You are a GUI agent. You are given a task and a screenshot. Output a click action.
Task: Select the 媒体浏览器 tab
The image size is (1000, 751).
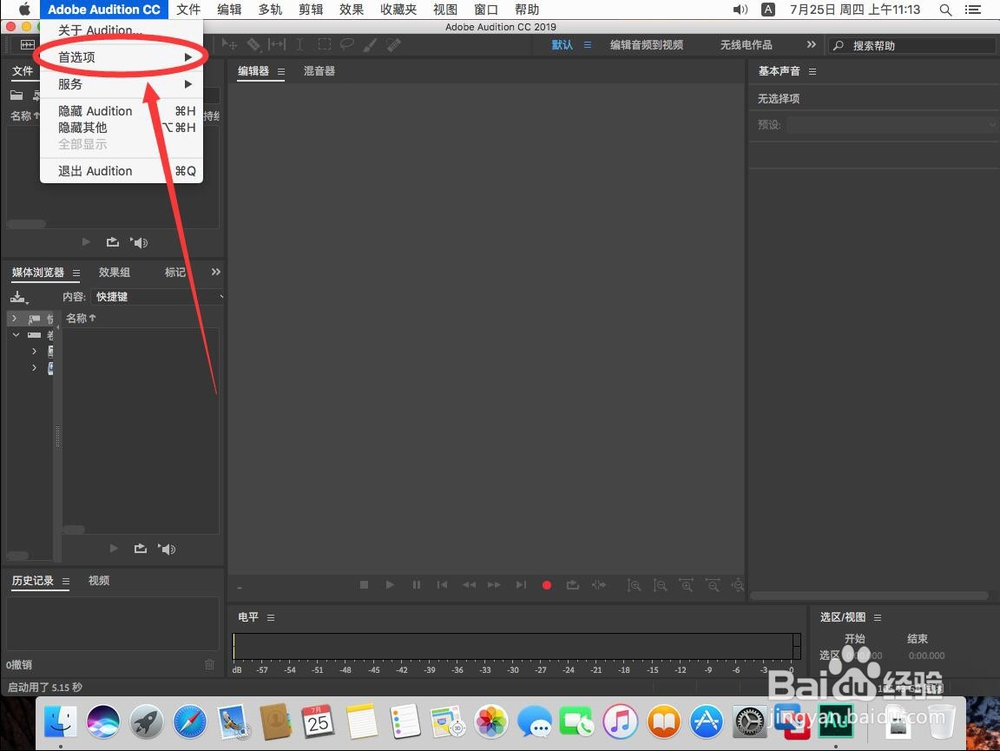pos(38,272)
